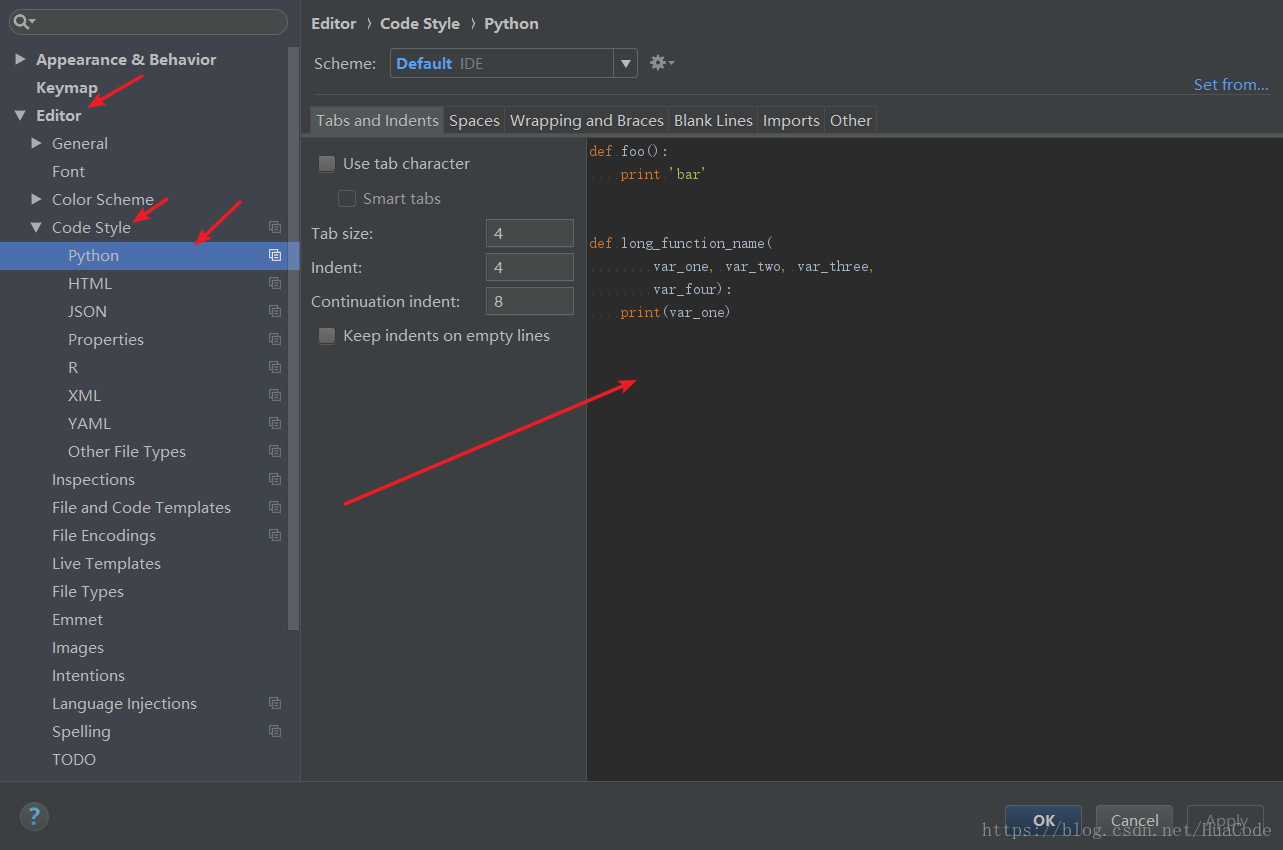The image size is (1283, 850).
Task: Click the copy icon beside File Encodings
Action: (275, 535)
